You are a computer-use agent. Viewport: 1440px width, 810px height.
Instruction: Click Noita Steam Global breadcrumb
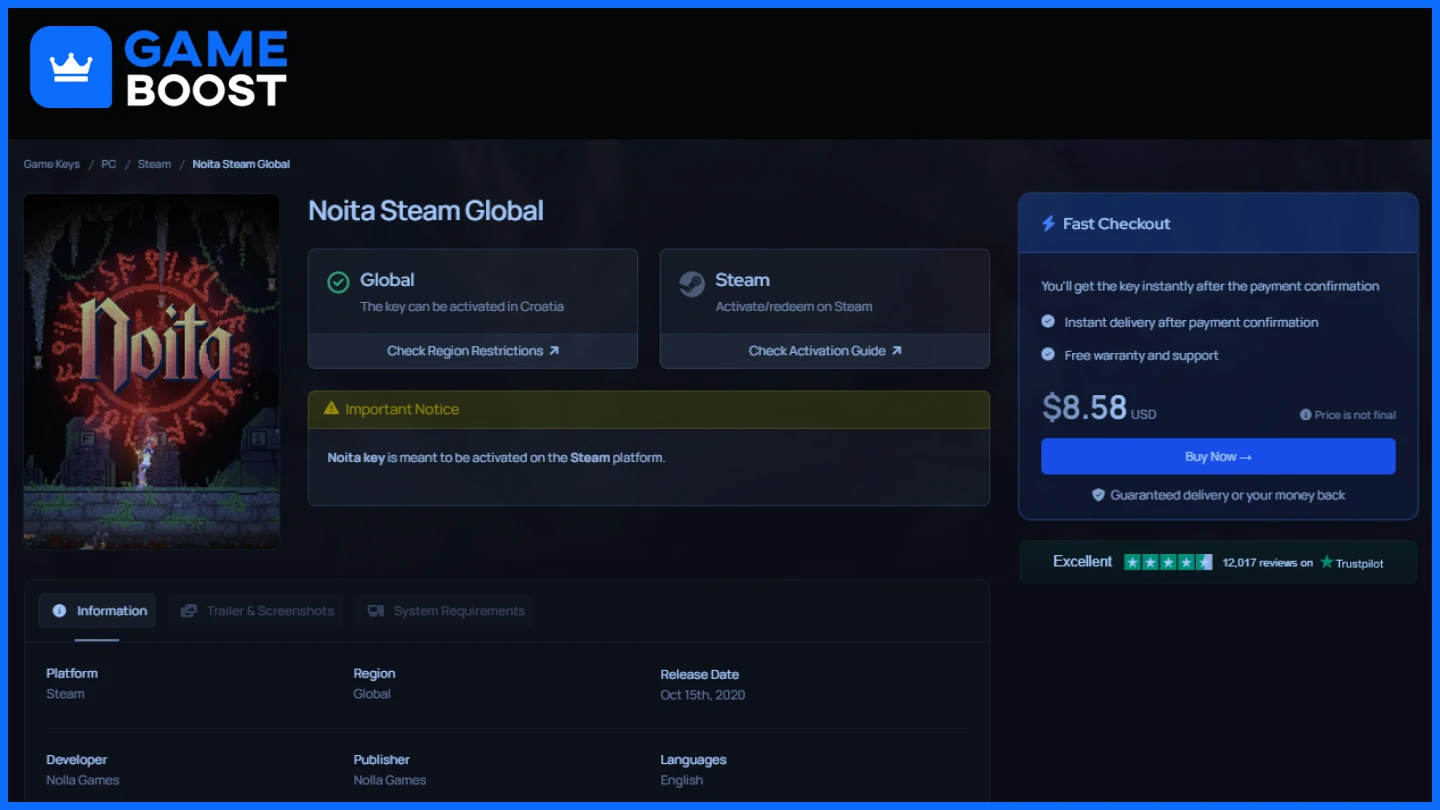click(241, 164)
